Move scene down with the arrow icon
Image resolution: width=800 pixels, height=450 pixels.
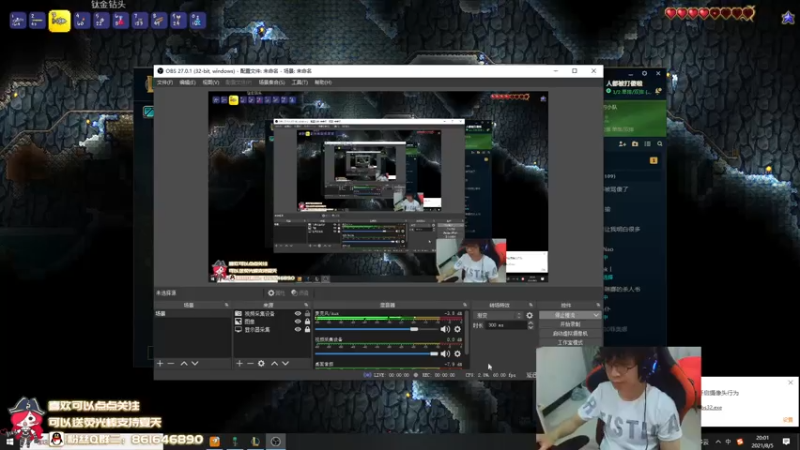tap(195, 363)
